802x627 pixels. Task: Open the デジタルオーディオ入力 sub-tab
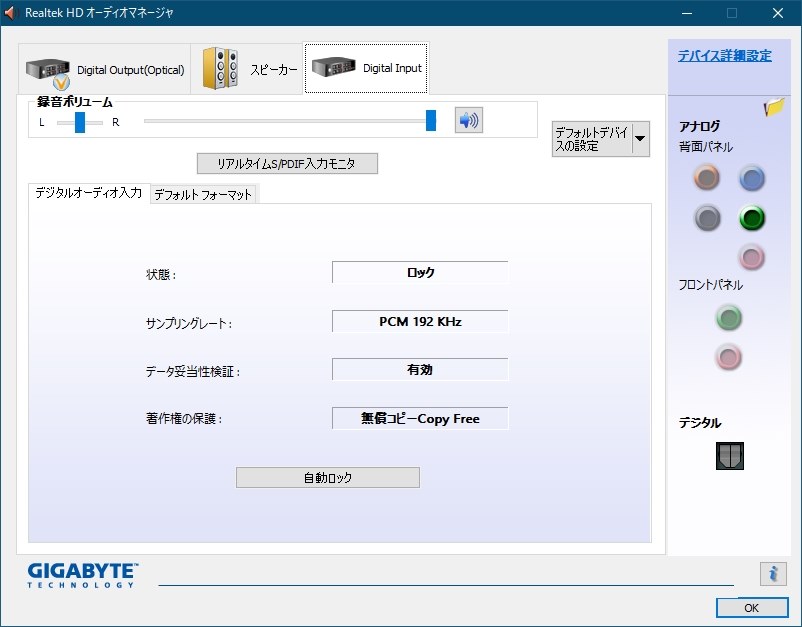[89, 193]
